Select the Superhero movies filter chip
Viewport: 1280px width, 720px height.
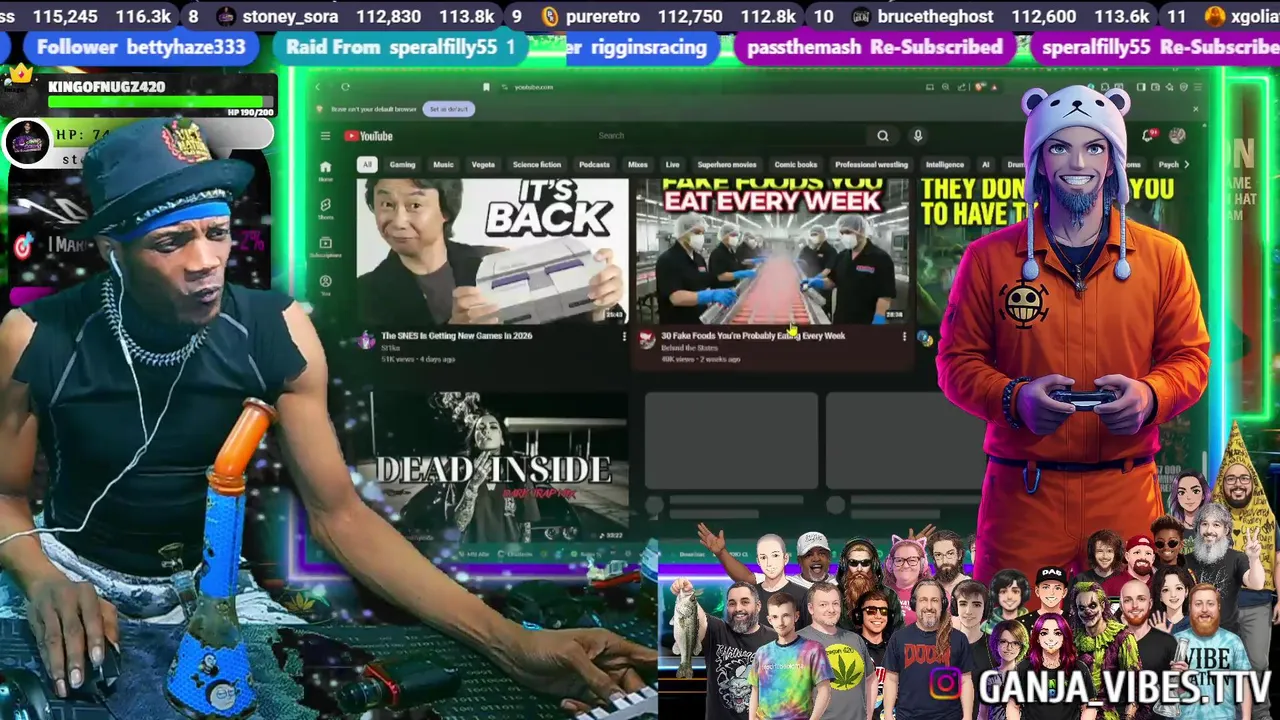pyautogui.click(x=727, y=164)
